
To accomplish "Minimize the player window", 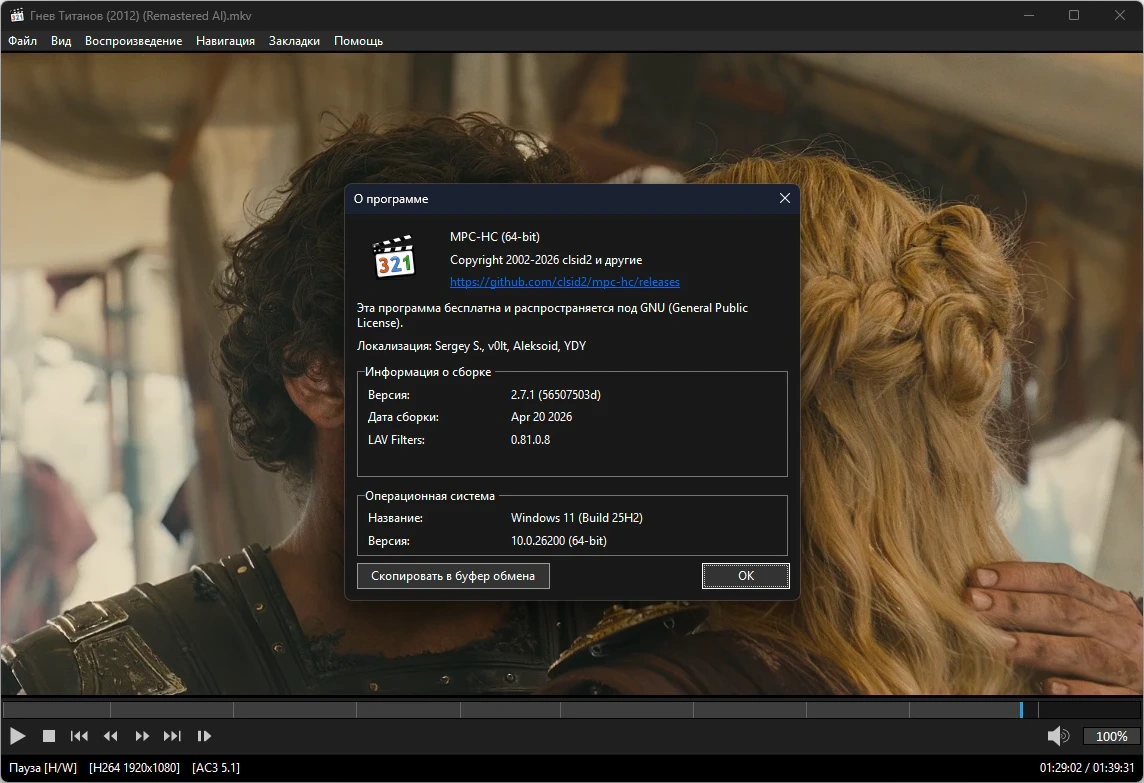I will pos(1029,15).
